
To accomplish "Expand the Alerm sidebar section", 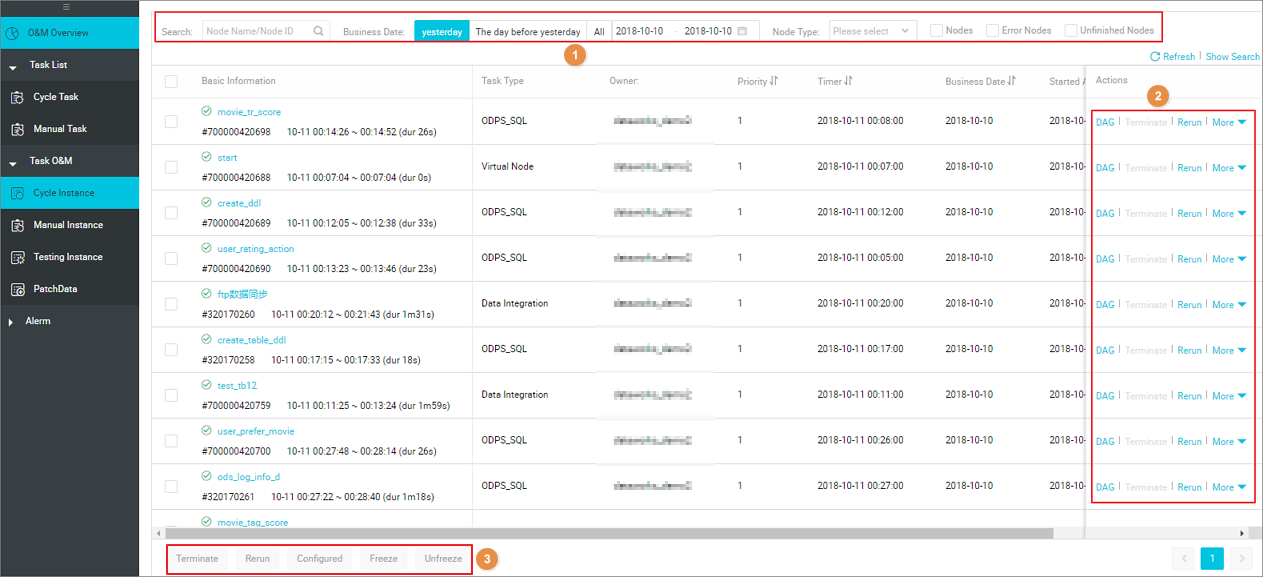I will (12, 321).
